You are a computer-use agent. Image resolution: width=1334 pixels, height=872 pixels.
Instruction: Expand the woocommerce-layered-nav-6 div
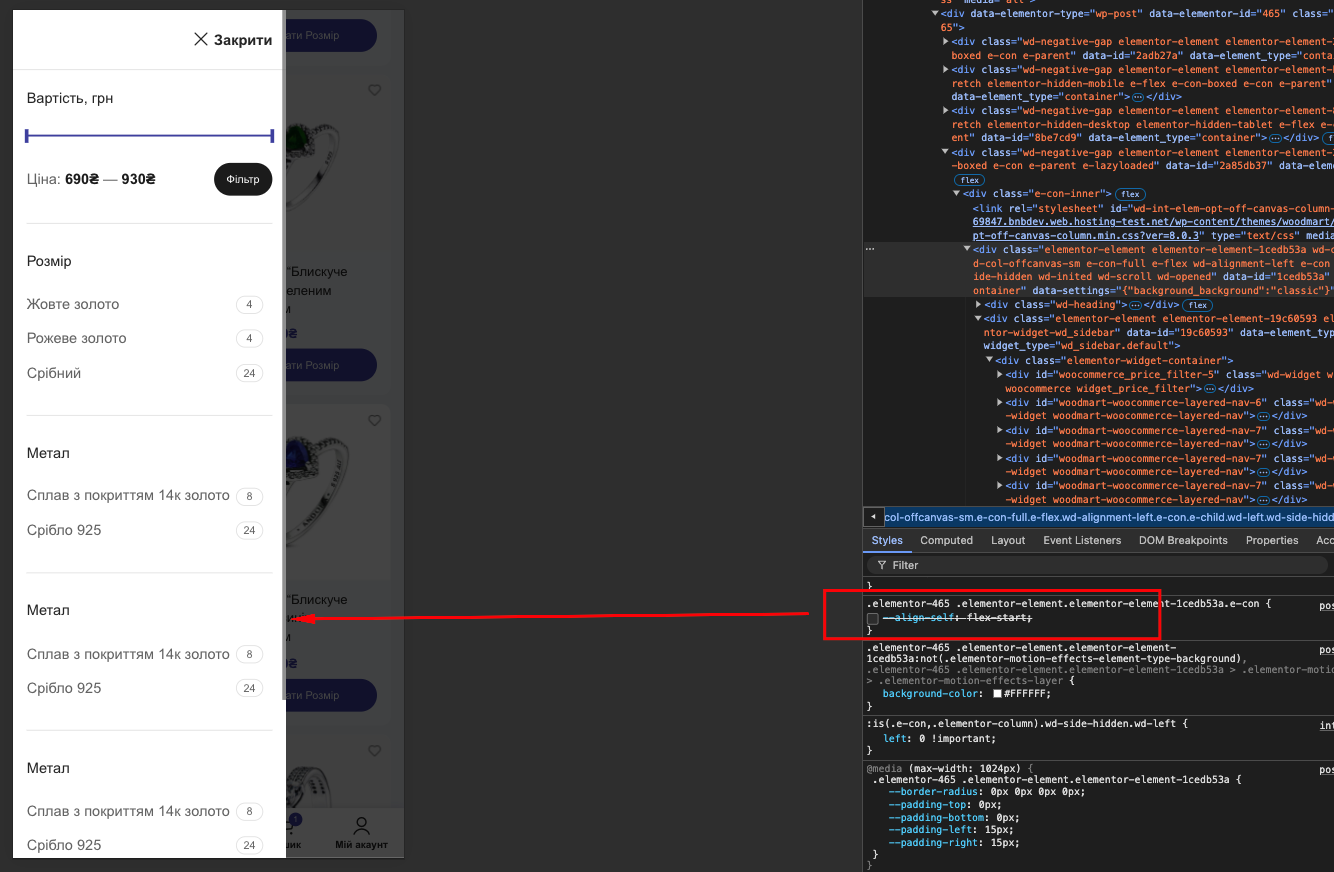coord(1000,402)
